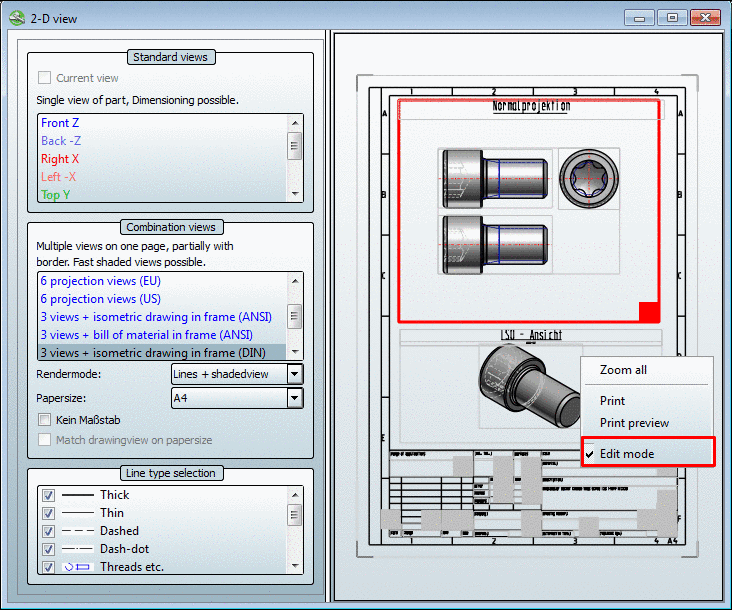Viewport: 732px width, 610px height.
Task: Choose Zoom all from context menu
Action: pyautogui.click(x=623, y=370)
